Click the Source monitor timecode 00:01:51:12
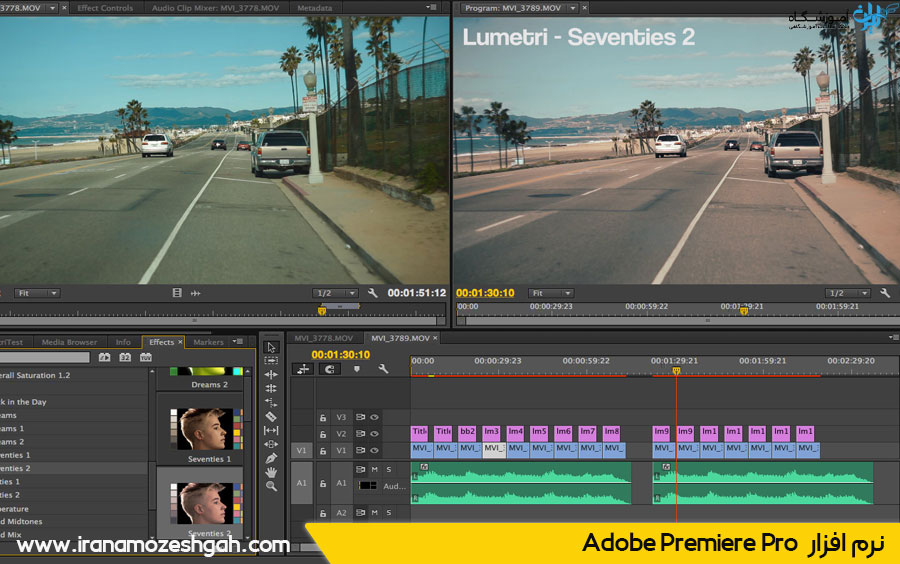900x564 pixels. click(x=417, y=293)
